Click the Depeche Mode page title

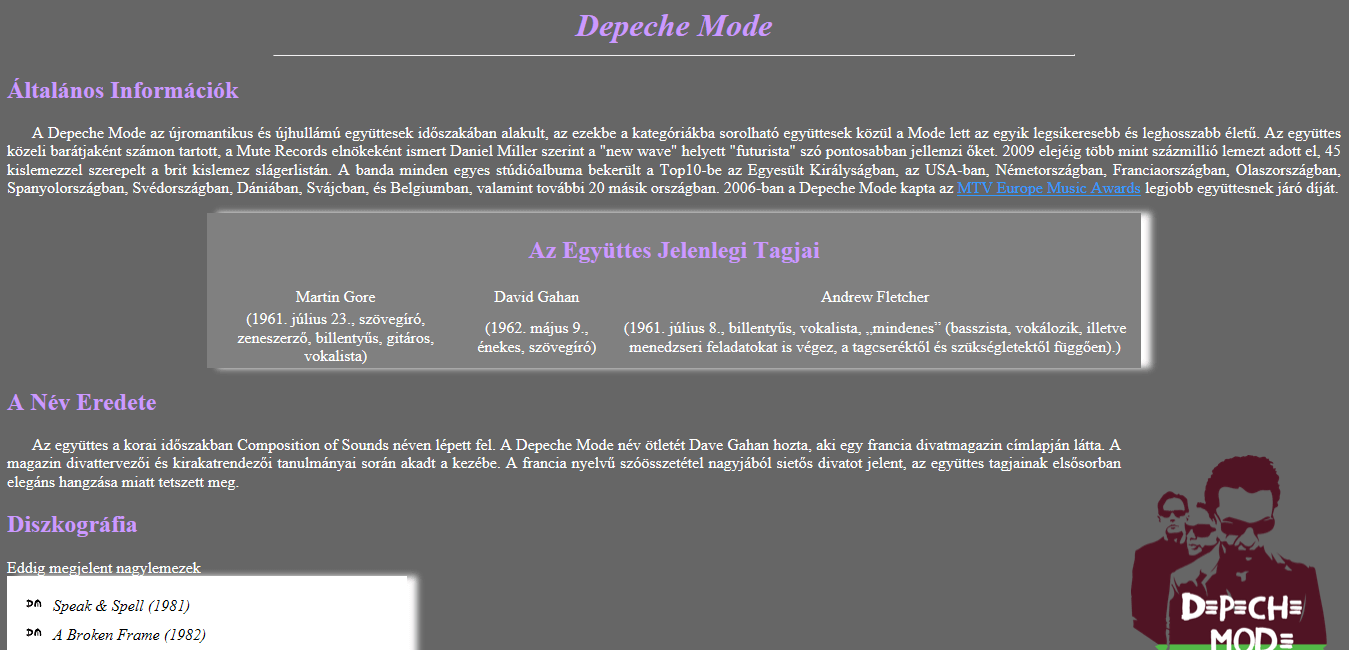[x=674, y=26]
